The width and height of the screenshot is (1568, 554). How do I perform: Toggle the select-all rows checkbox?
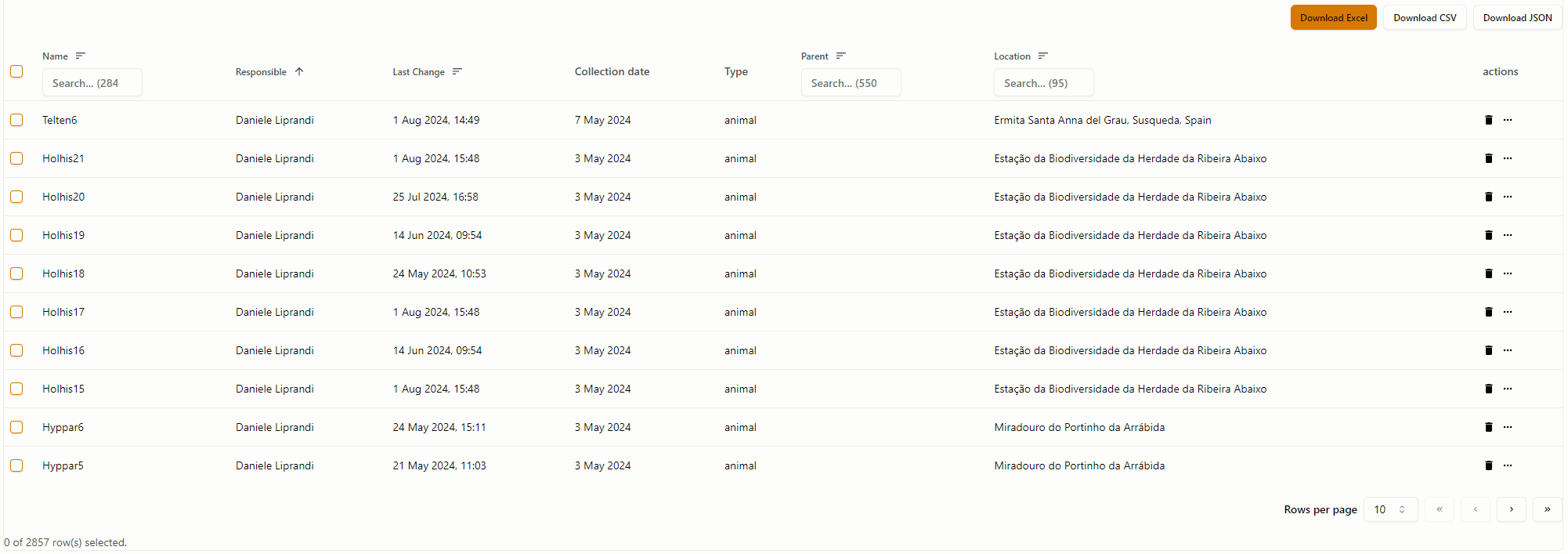click(16, 71)
